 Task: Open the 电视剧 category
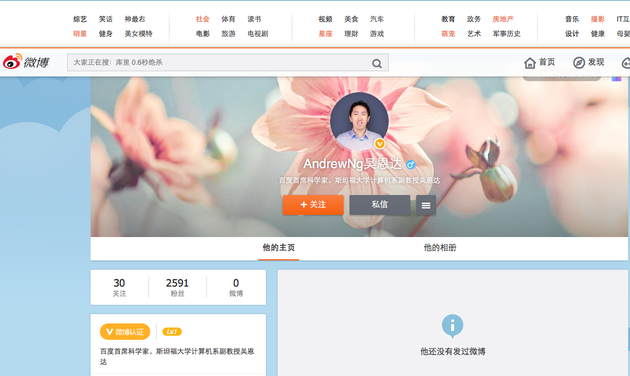(x=258, y=34)
